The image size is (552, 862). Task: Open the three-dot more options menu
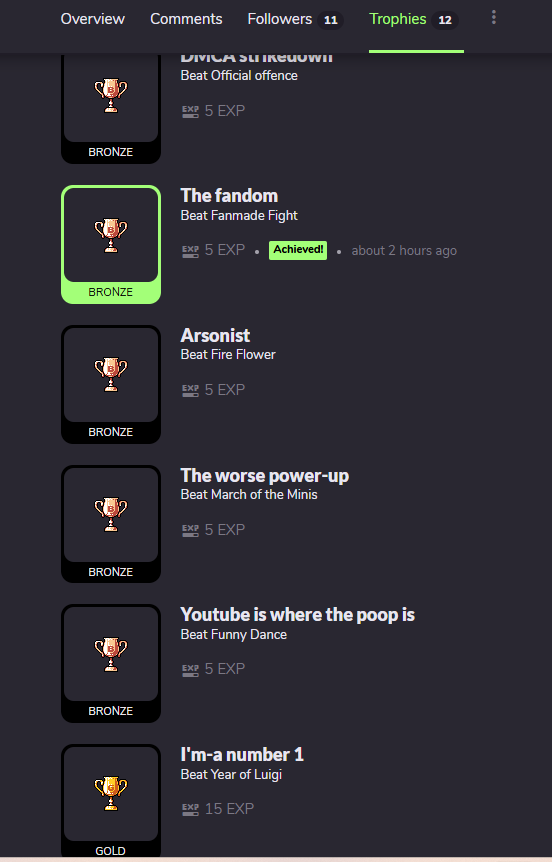(494, 18)
